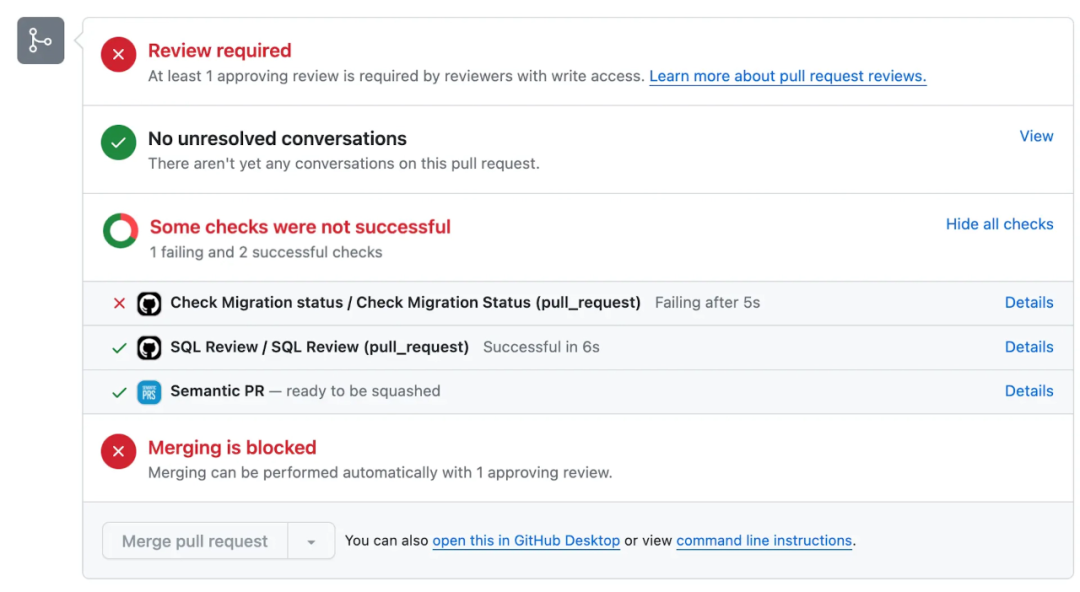Click the green check No unresolved conversations icon

(x=118, y=143)
